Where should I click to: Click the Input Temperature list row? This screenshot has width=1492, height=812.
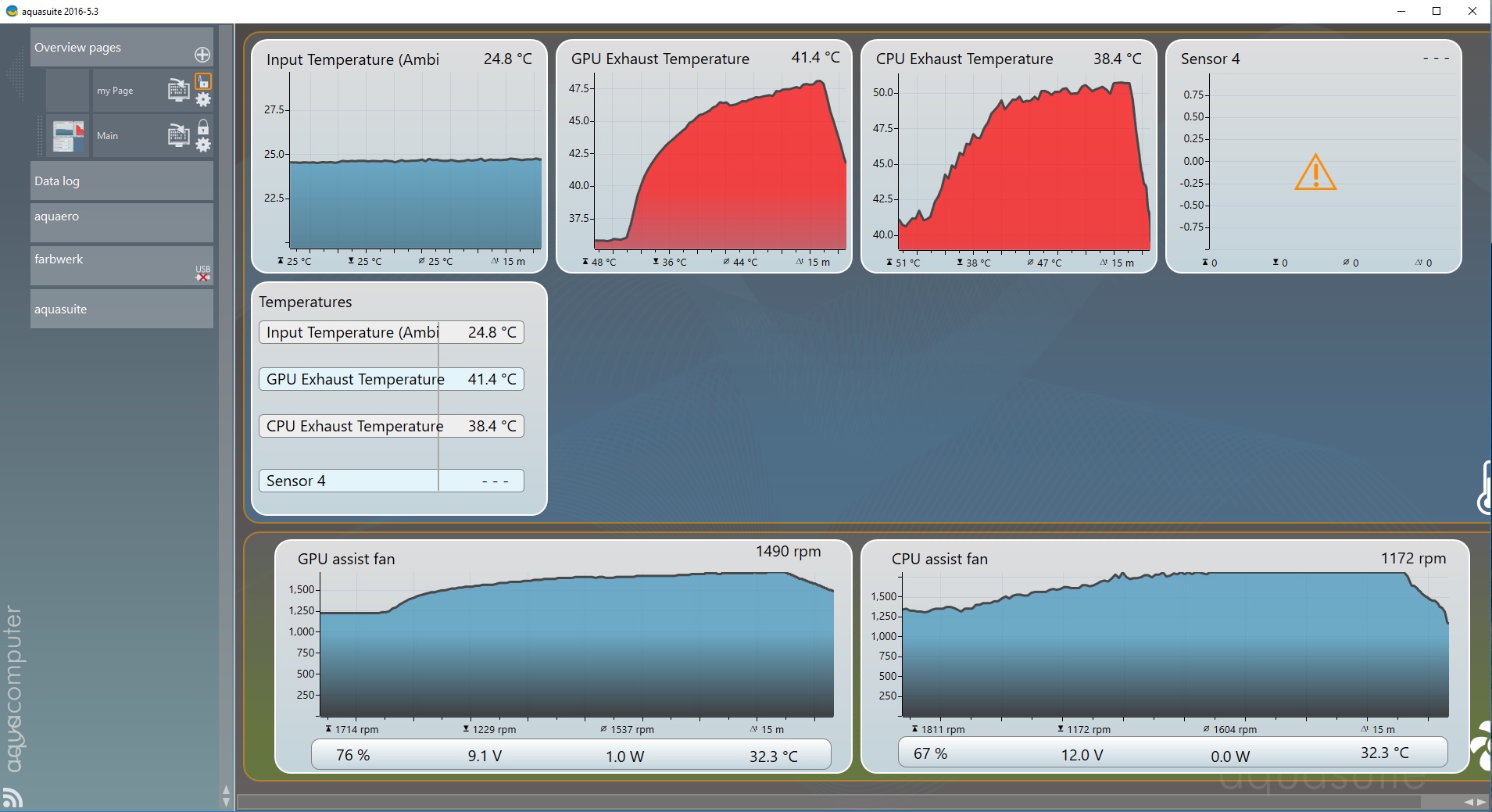[x=392, y=332]
